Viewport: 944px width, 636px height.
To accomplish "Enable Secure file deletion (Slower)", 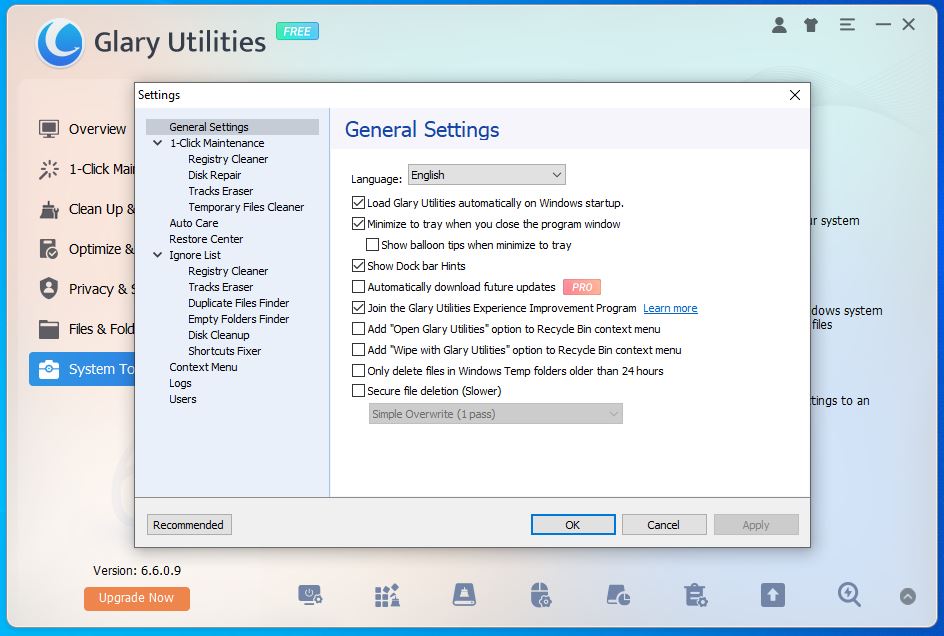I will (x=358, y=391).
